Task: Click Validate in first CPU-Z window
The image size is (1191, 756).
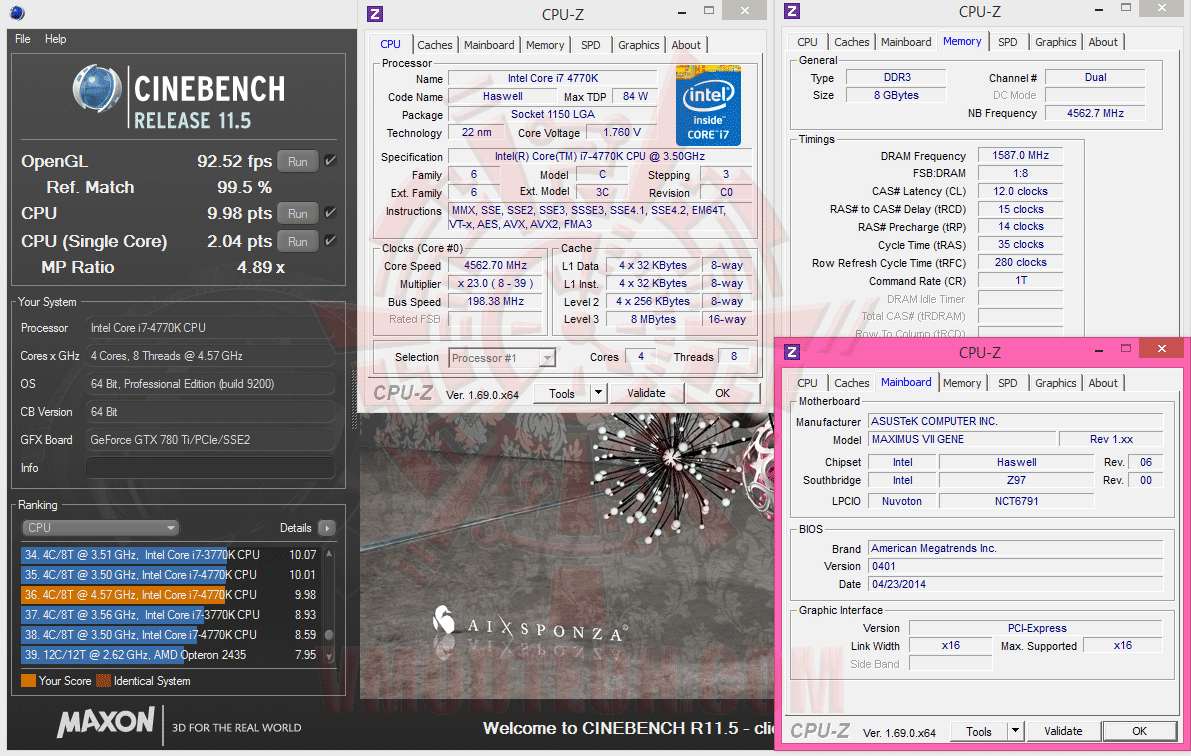Action: point(646,393)
